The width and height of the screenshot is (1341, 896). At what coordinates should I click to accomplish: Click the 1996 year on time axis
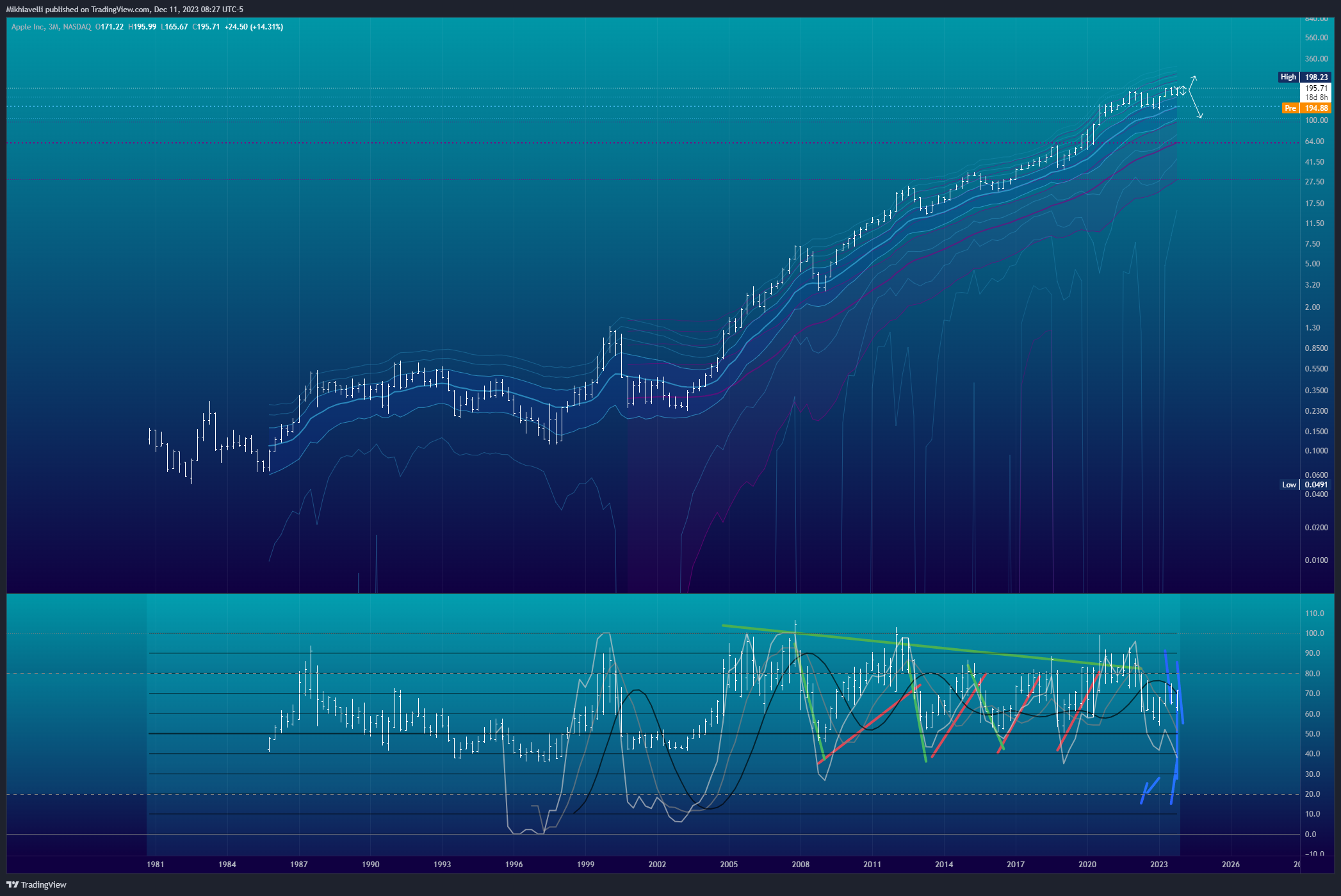click(514, 865)
